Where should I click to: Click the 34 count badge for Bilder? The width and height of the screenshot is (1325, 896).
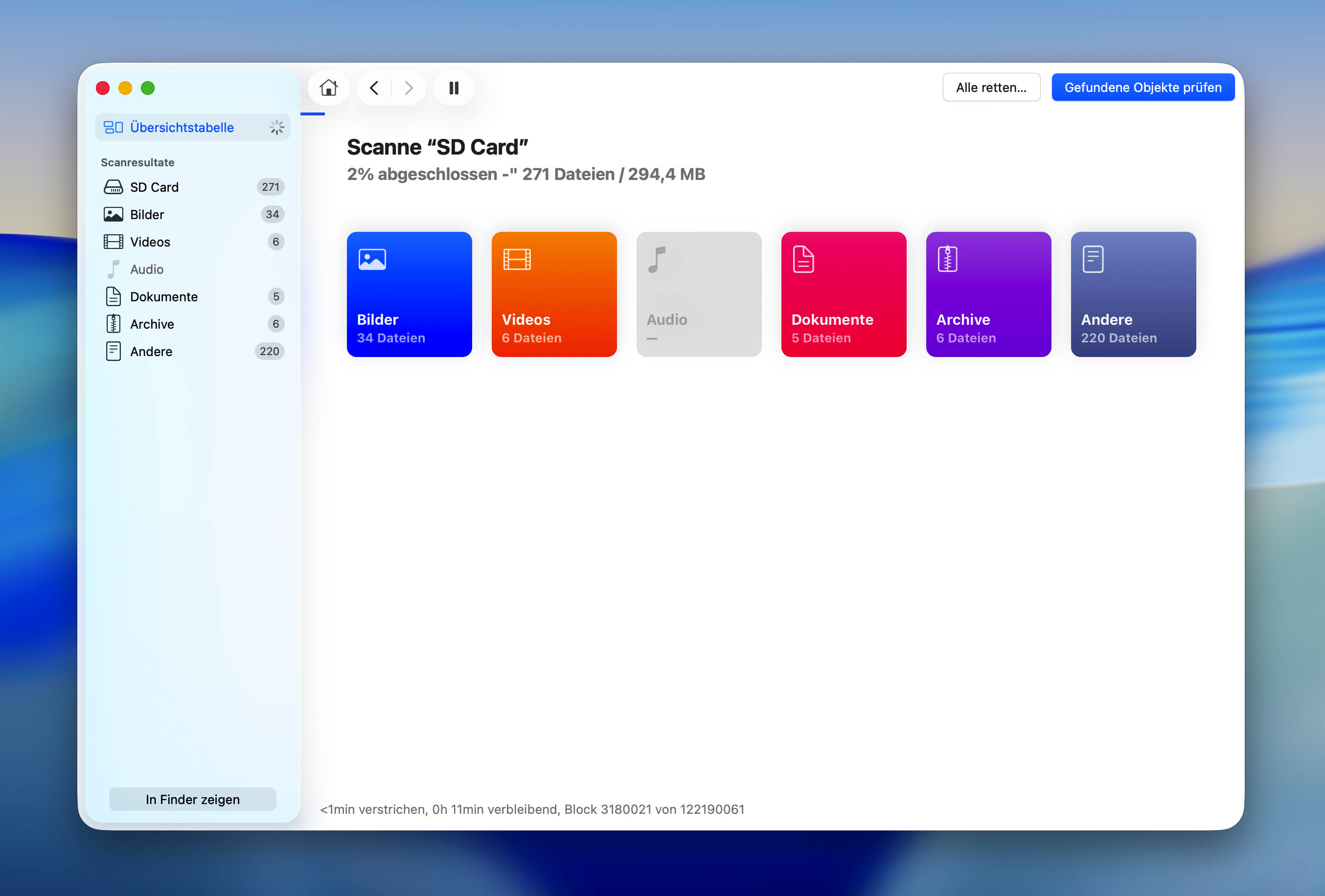point(272,214)
